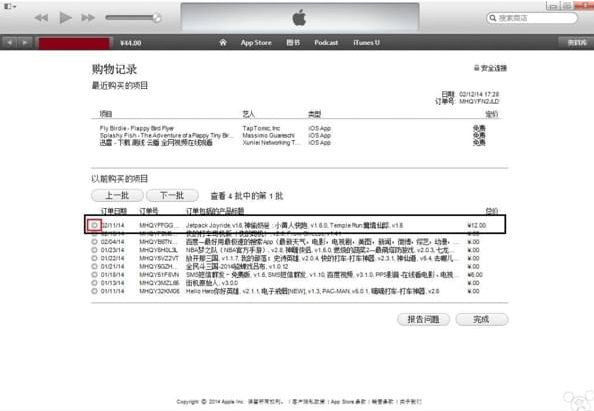This screenshot has height=411, width=594.
Task: Click the play button
Action: coord(66,17)
